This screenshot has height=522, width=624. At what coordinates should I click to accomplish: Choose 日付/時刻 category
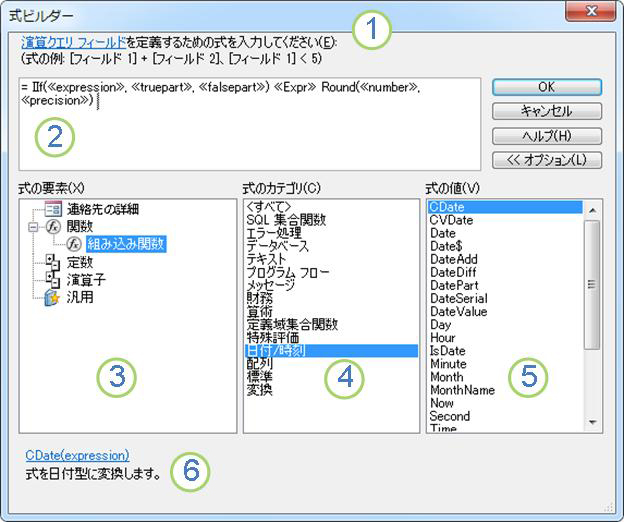[x=331, y=351]
